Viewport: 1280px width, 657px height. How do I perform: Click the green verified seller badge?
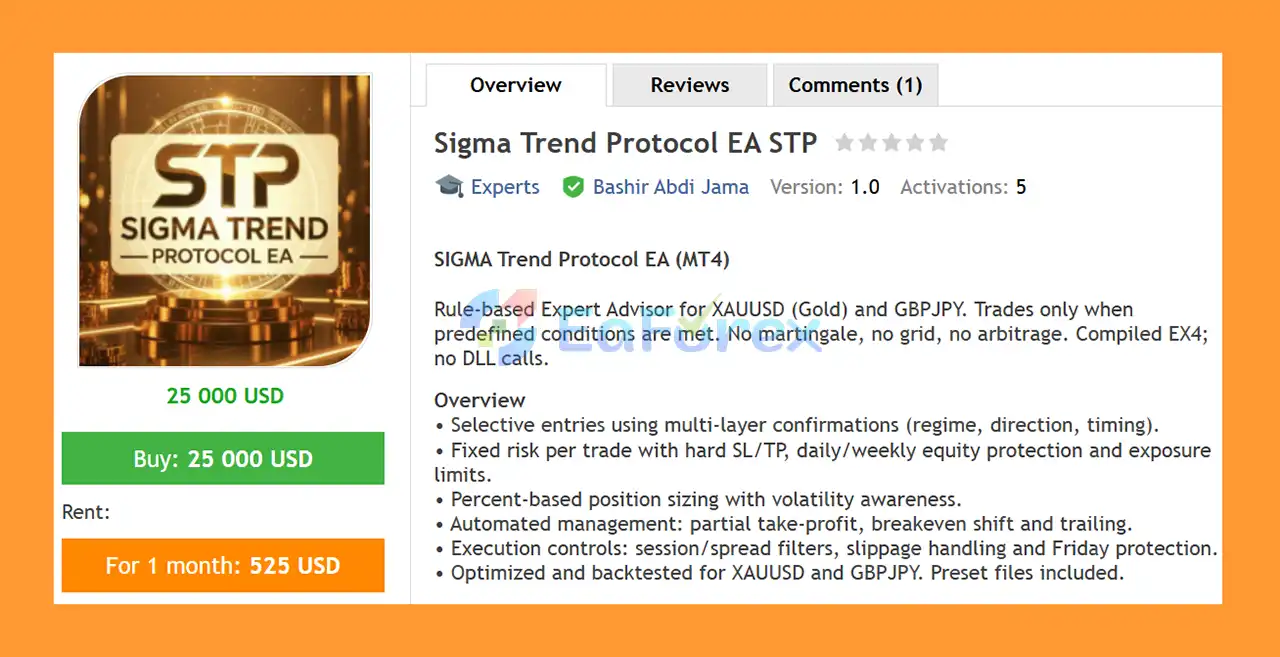click(573, 187)
